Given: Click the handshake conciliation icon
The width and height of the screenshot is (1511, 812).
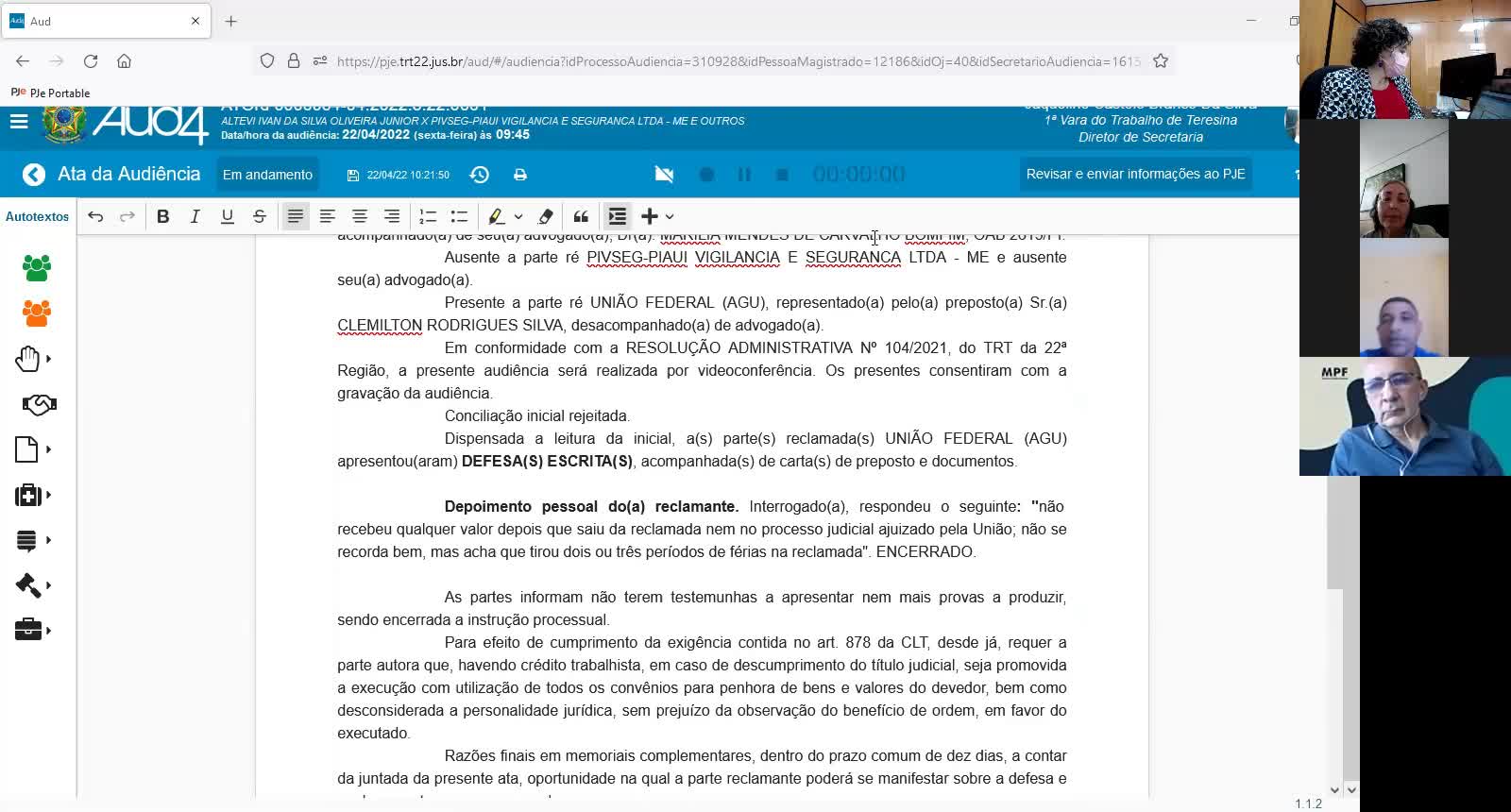Looking at the screenshot, I should click(x=39, y=404).
